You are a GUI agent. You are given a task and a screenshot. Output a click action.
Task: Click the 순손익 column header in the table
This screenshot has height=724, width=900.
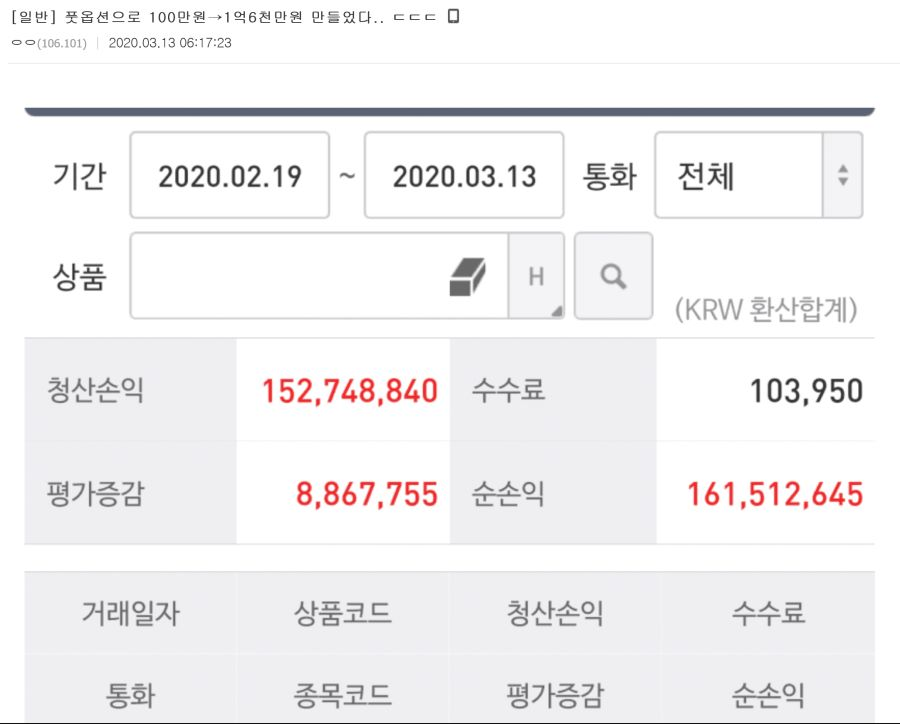(x=768, y=695)
